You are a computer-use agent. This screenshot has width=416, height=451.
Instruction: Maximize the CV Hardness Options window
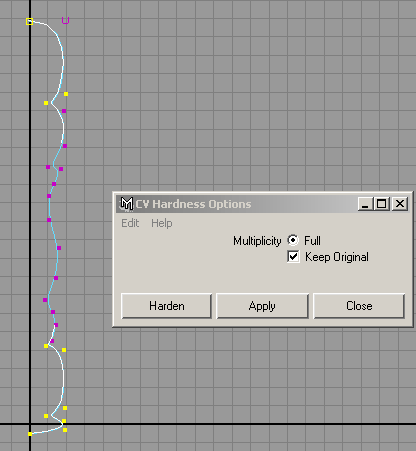(381, 203)
